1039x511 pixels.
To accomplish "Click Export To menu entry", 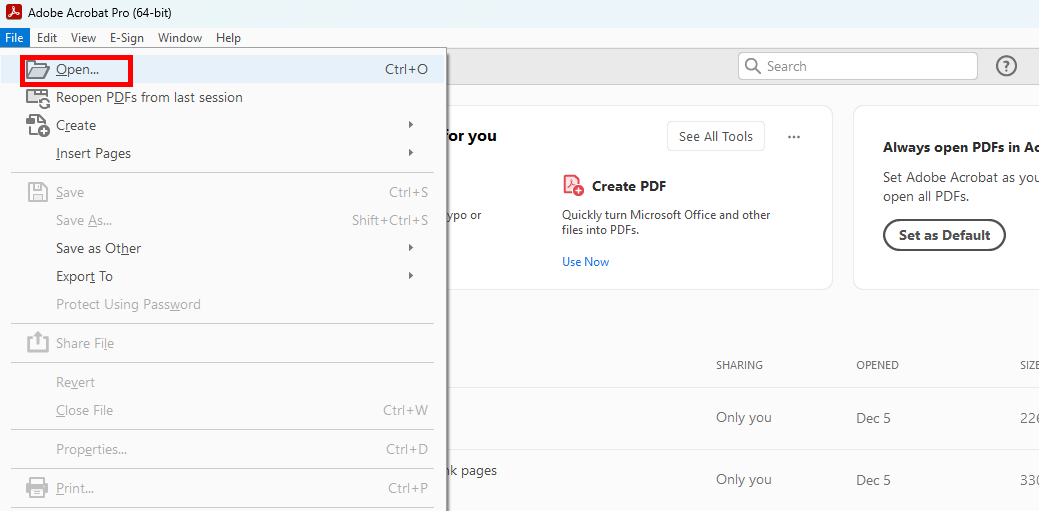I will click(x=223, y=276).
